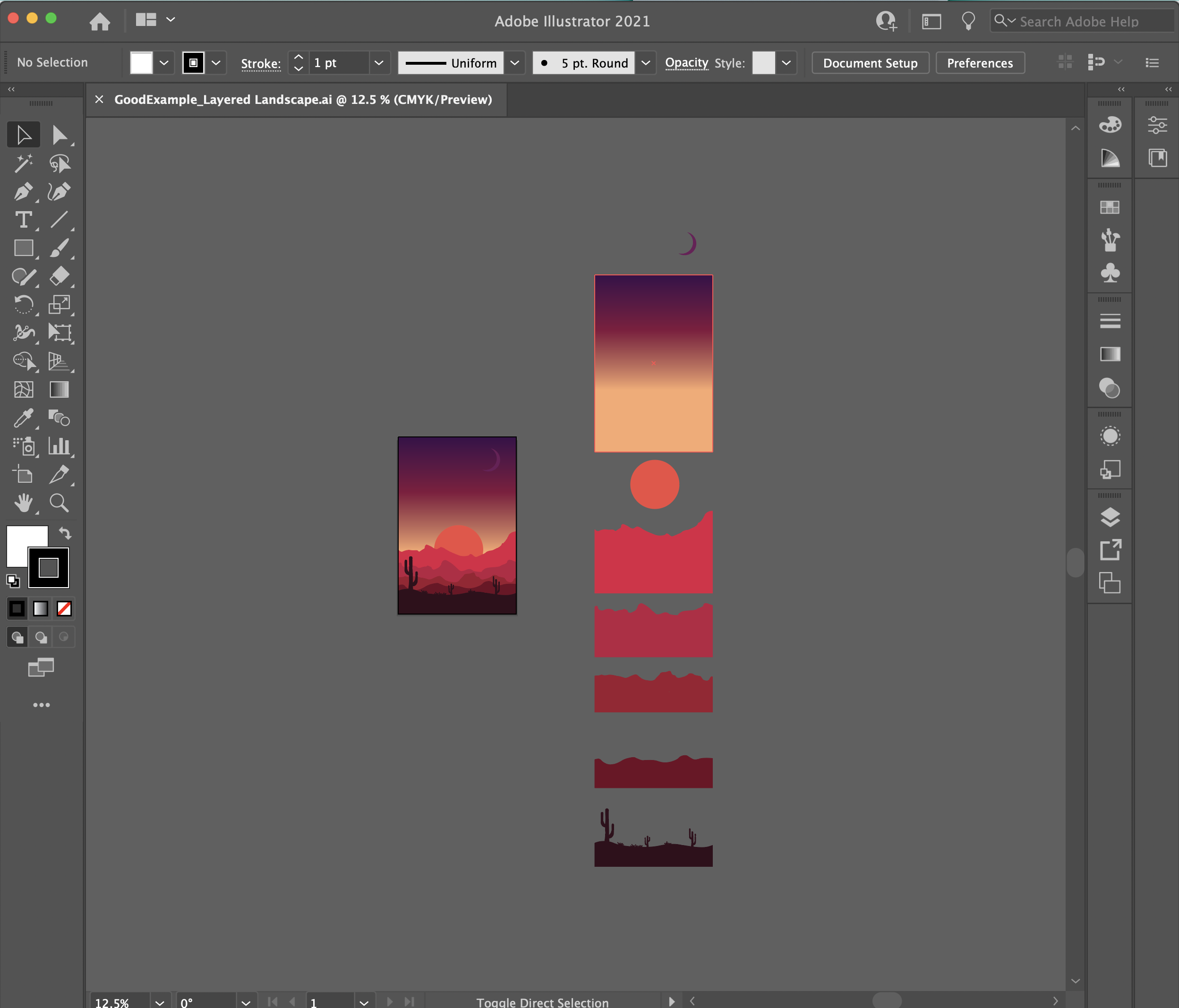This screenshot has height=1008, width=1179.
Task: Choose the Paintbrush tool
Action: point(59,249)
